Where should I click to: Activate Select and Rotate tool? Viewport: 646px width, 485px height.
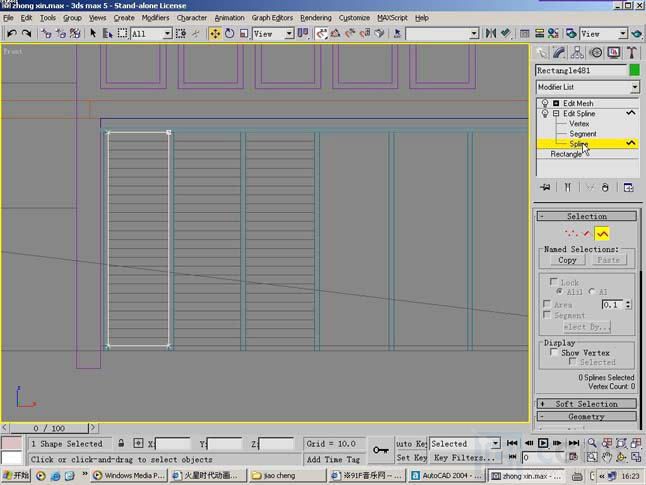[229, 33]
